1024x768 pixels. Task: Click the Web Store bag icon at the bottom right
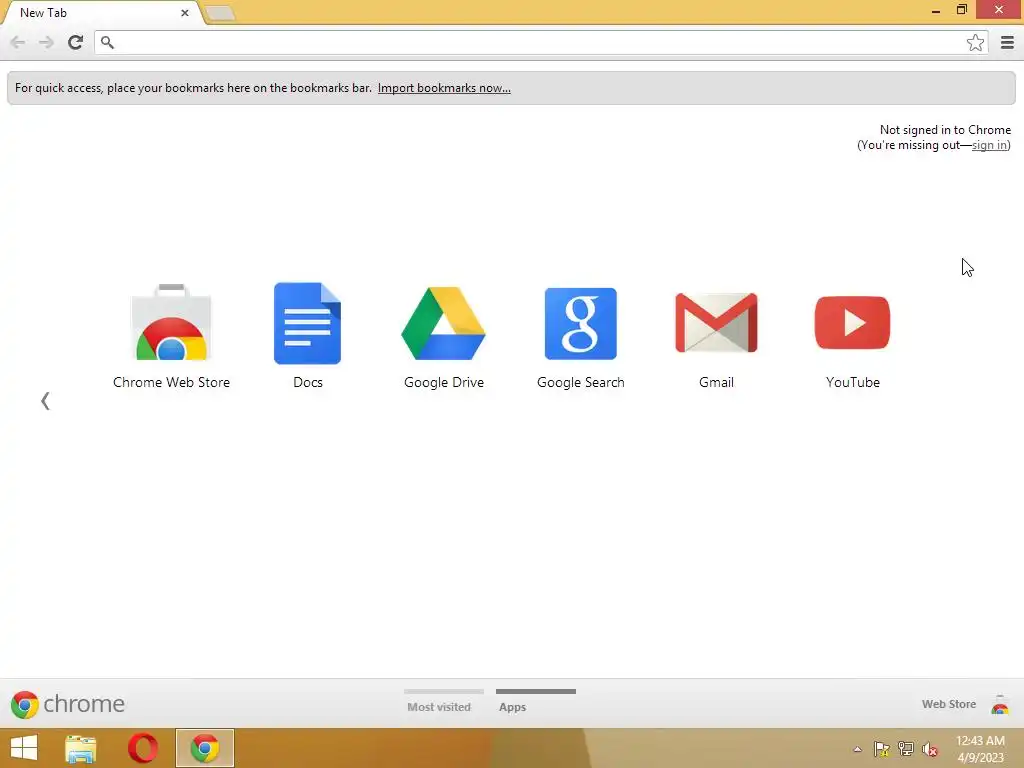[x=1000, y=705]
